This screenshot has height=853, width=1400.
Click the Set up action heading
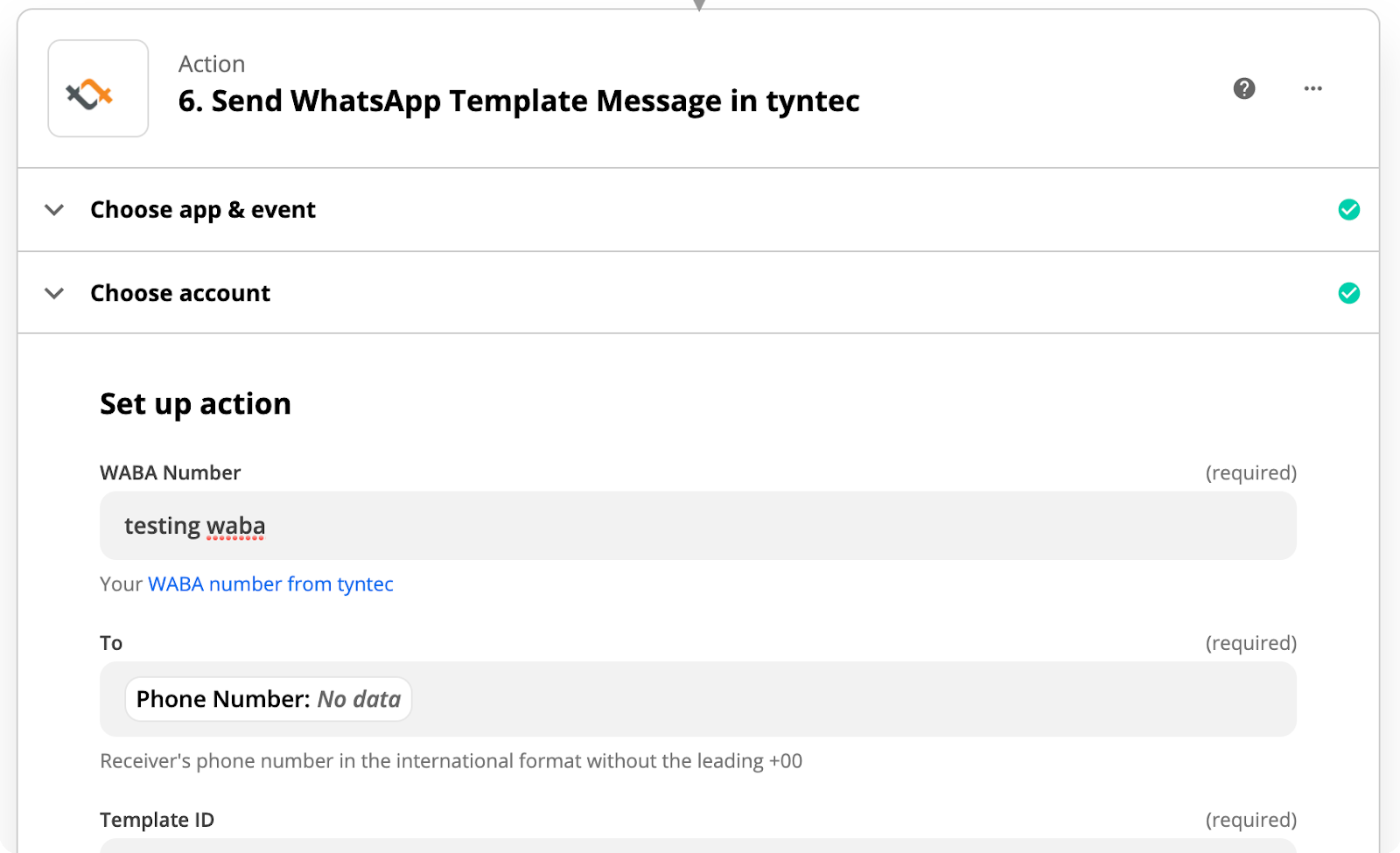coord(195,404)
